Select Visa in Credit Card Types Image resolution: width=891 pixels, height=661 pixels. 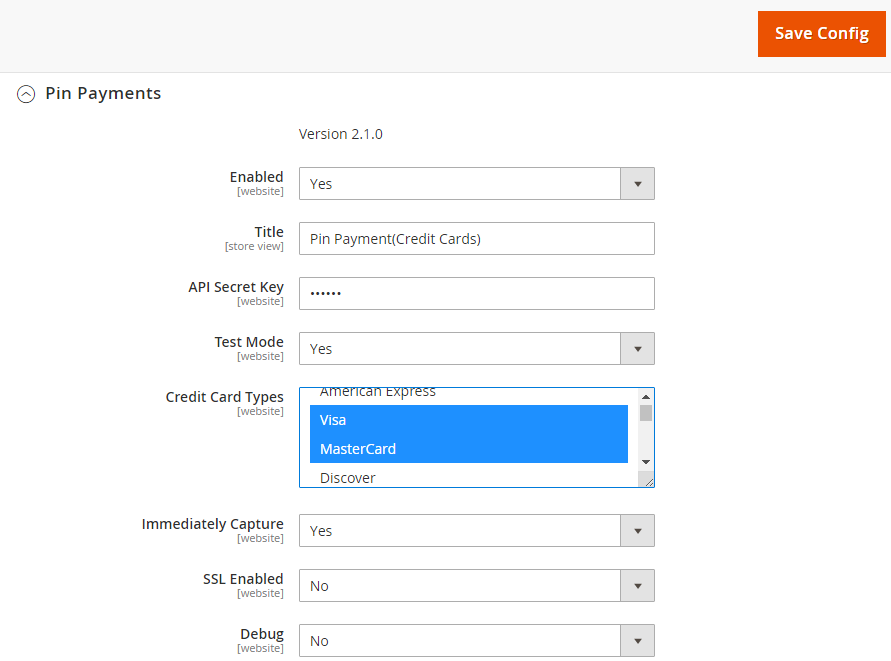click(x=468, y=420)
